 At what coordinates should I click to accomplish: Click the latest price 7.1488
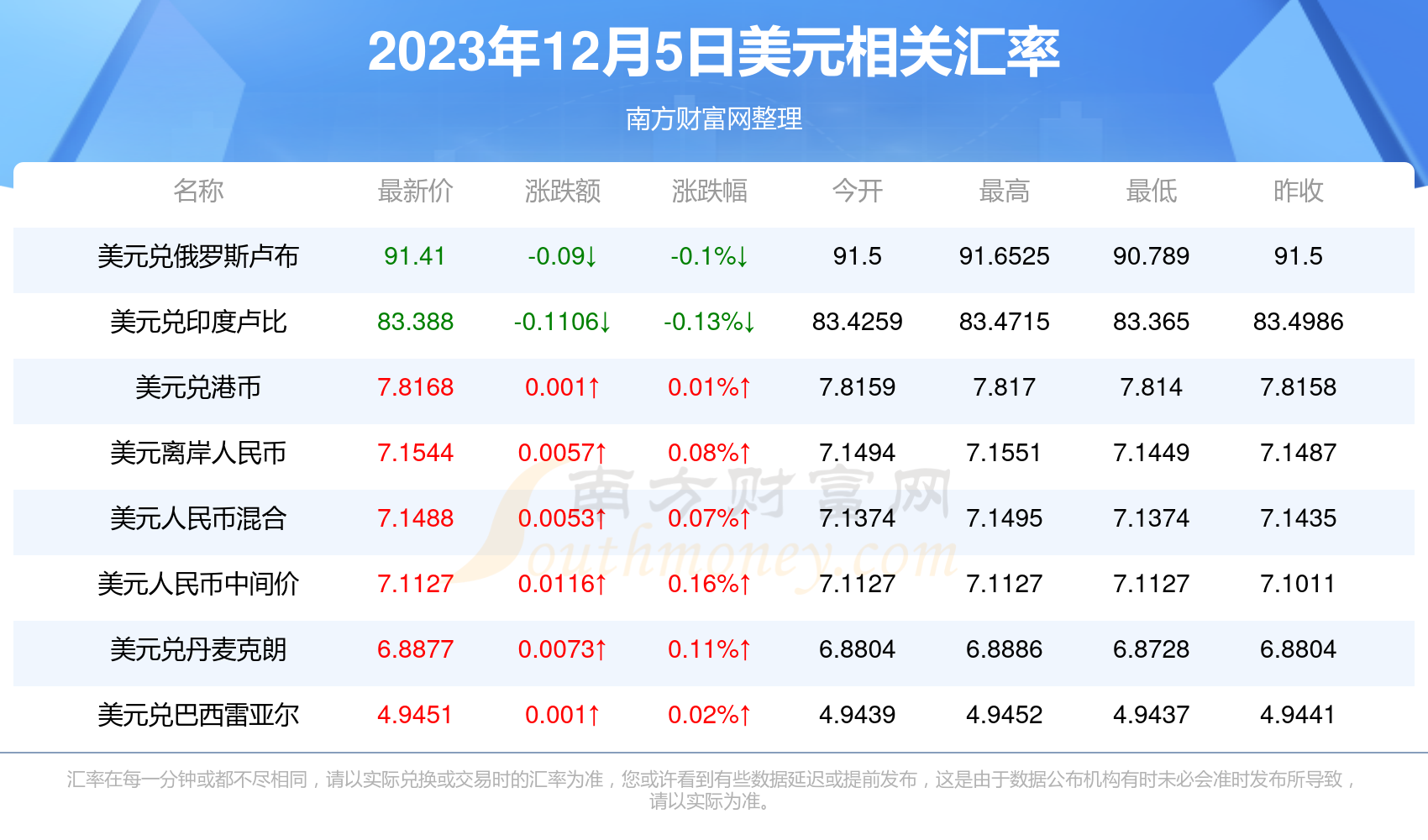click(x=415, y=518)
